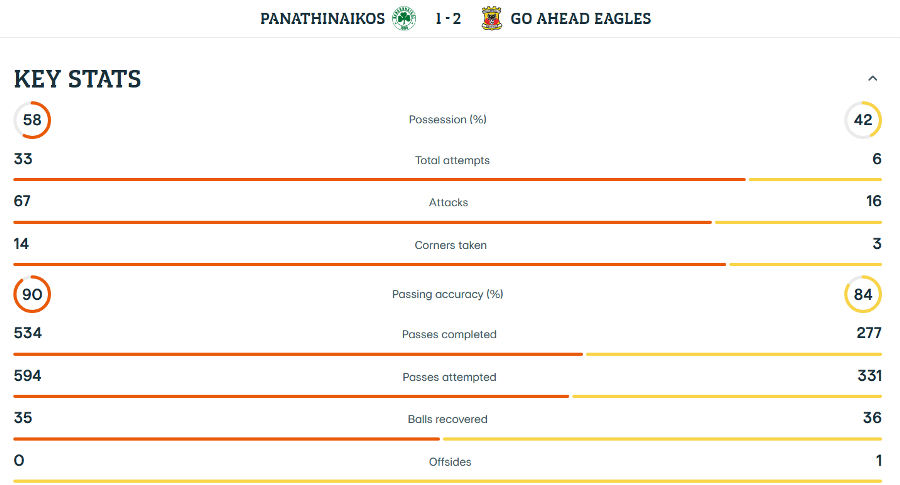Click the Panathinaikos passing accuracy circle 90
The width and height of the screenshot is (900, 485).
click(x=32, y=294)
